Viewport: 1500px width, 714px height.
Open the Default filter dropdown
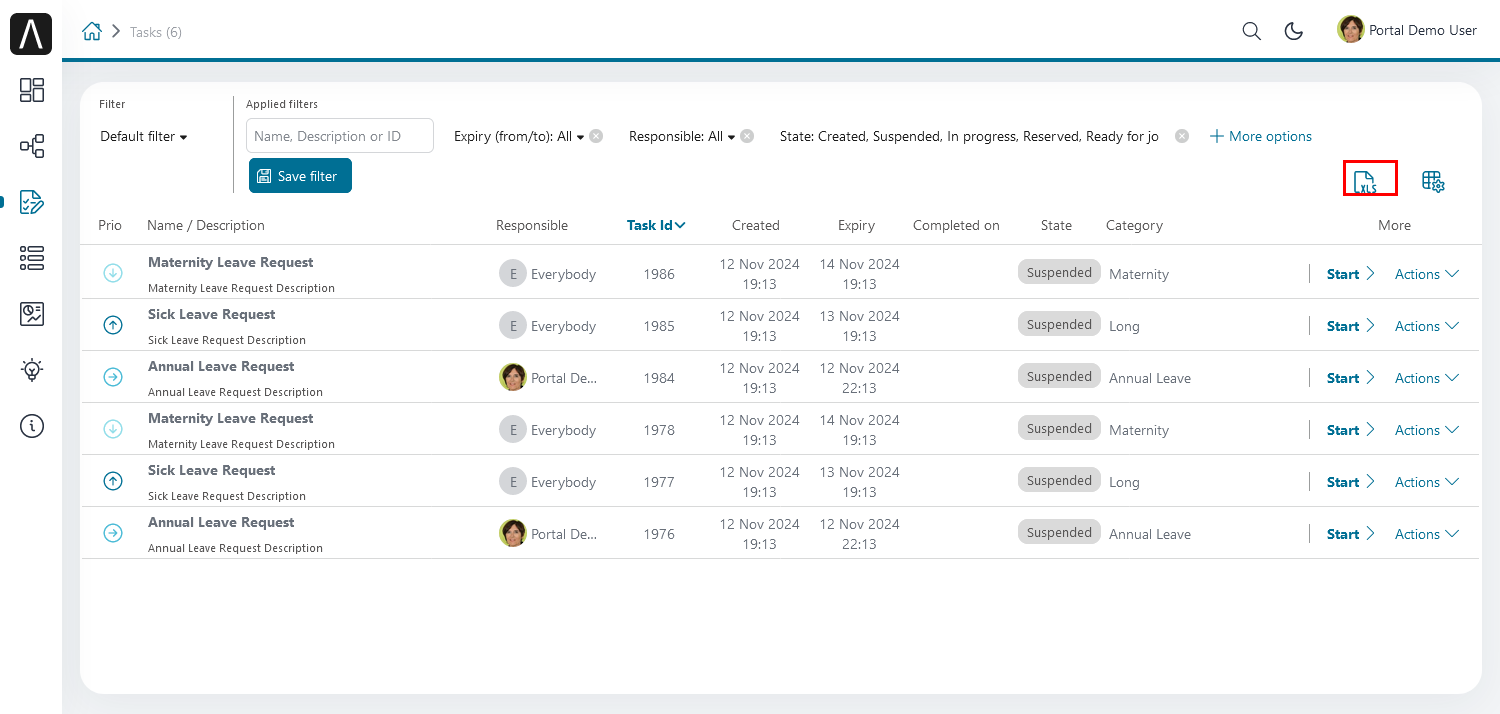pos(144,136)
